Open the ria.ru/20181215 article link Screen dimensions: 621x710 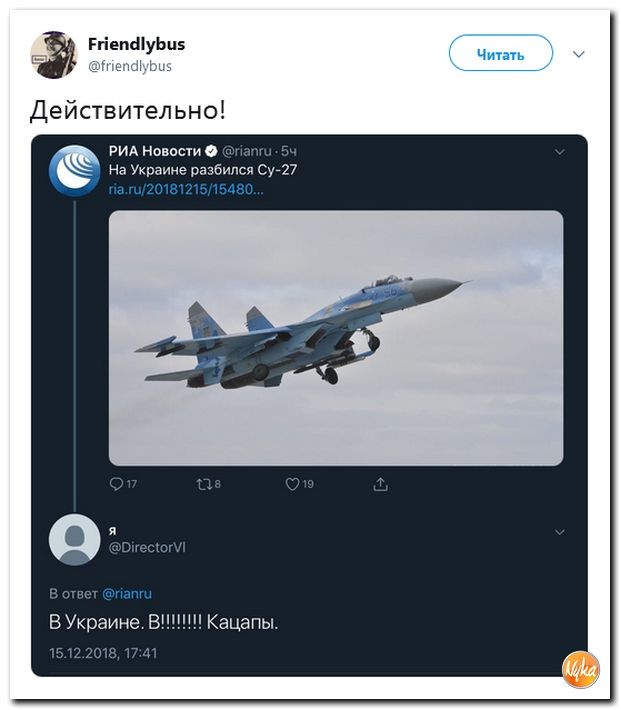pyautogui.click(x=186, y=189)
